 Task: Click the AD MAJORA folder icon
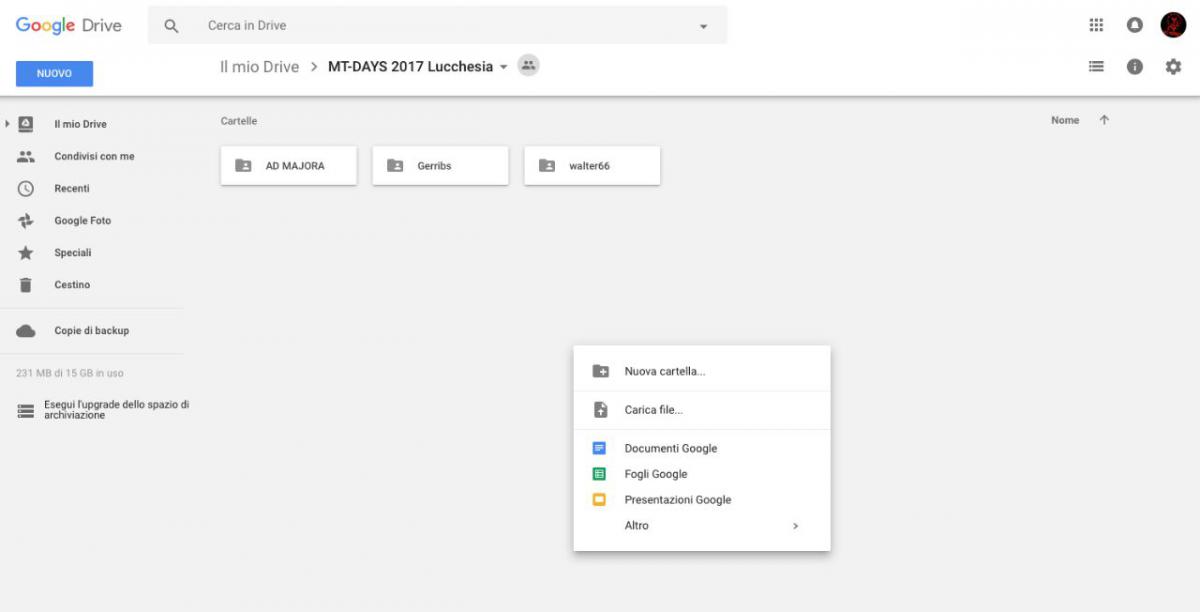(x=243, y=166)
